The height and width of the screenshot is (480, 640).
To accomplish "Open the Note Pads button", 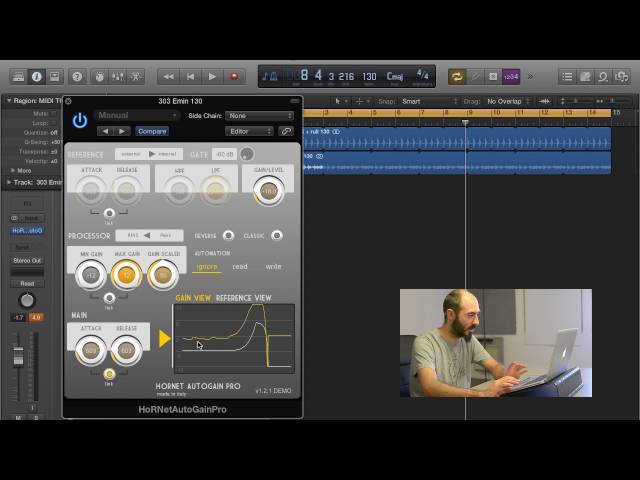I will [585, 76].
